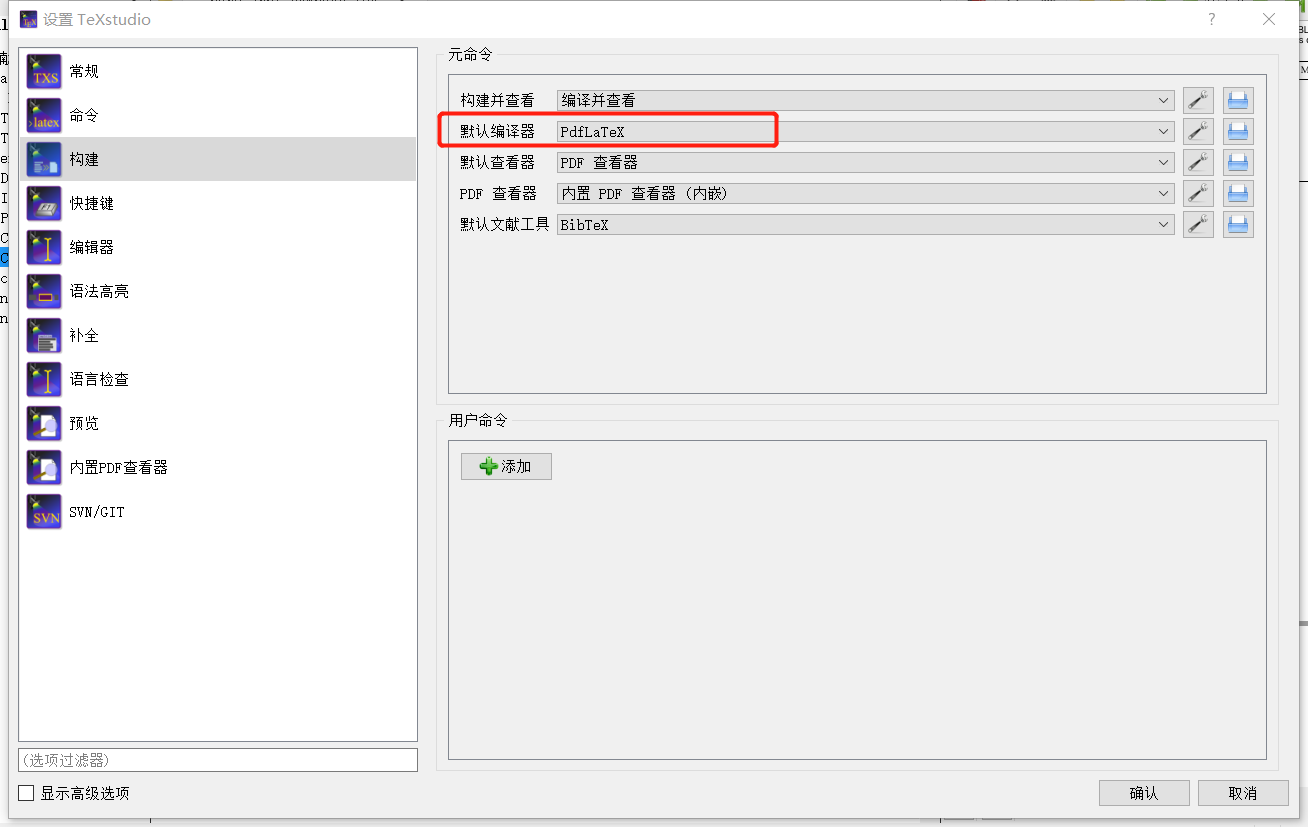Select the 命令 settings icon
The width and height of the screenshot is (1308, 827).
click(x=84, y=114)
